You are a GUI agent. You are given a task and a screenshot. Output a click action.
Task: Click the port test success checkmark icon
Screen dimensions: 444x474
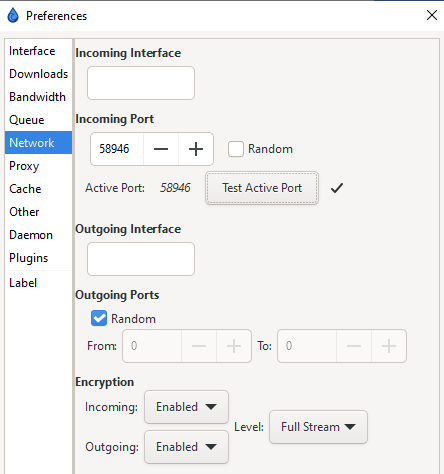(337, 188)
